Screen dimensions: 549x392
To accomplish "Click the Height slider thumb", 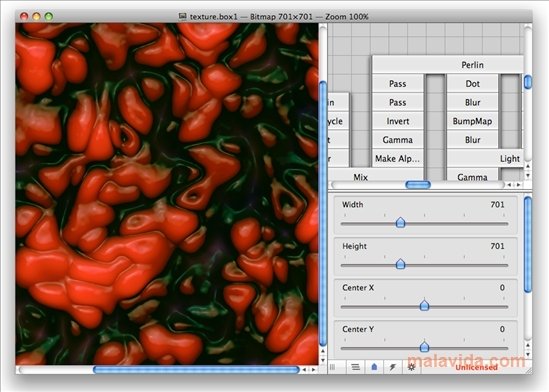I will [x=400, y=264].
